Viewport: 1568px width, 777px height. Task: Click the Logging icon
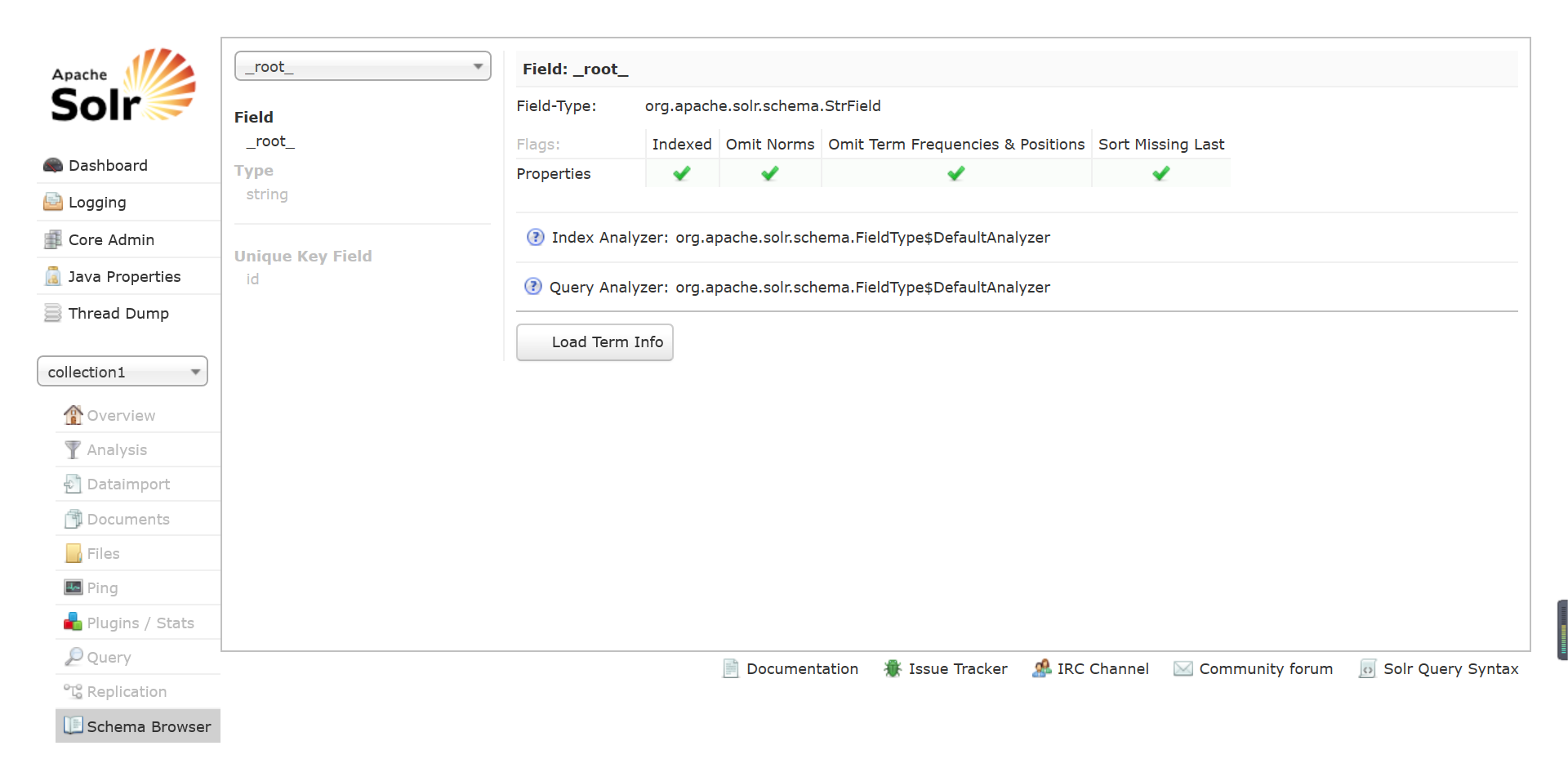coord(53,202)
